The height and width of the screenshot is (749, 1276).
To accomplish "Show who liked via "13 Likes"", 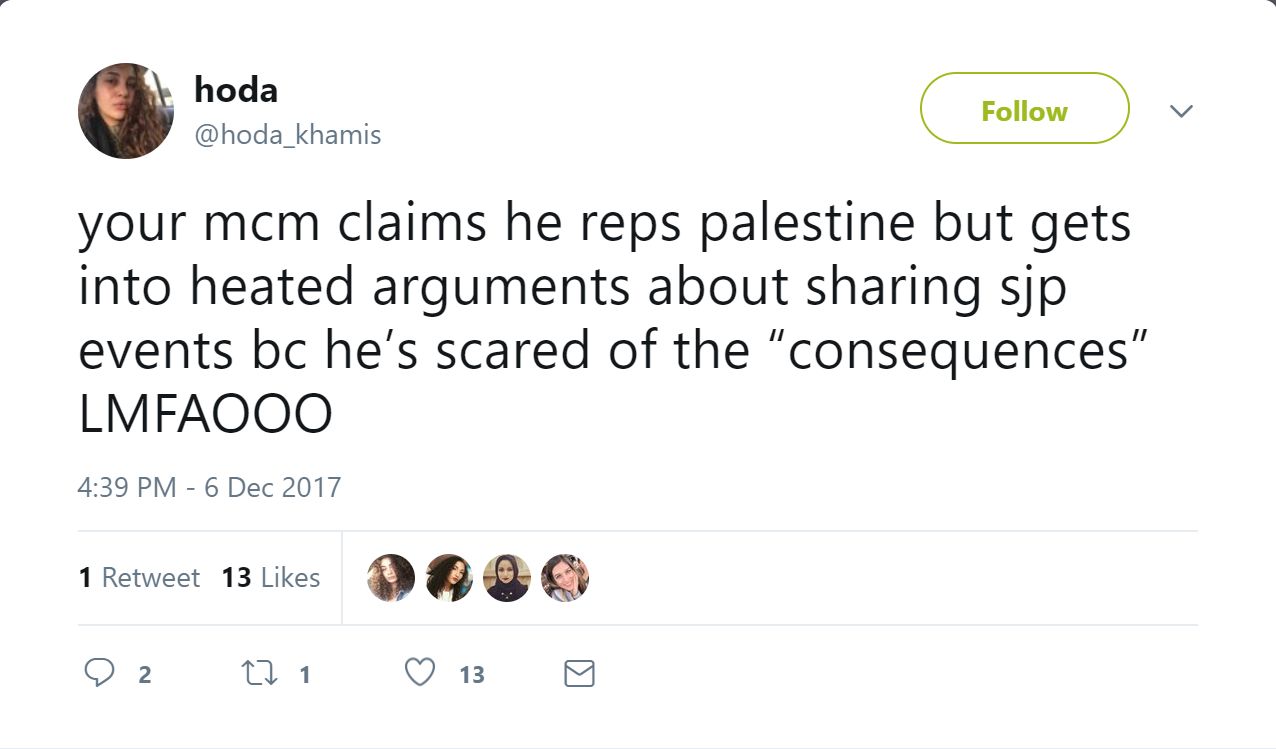I will pyautogui.click(x=270, y=577).
